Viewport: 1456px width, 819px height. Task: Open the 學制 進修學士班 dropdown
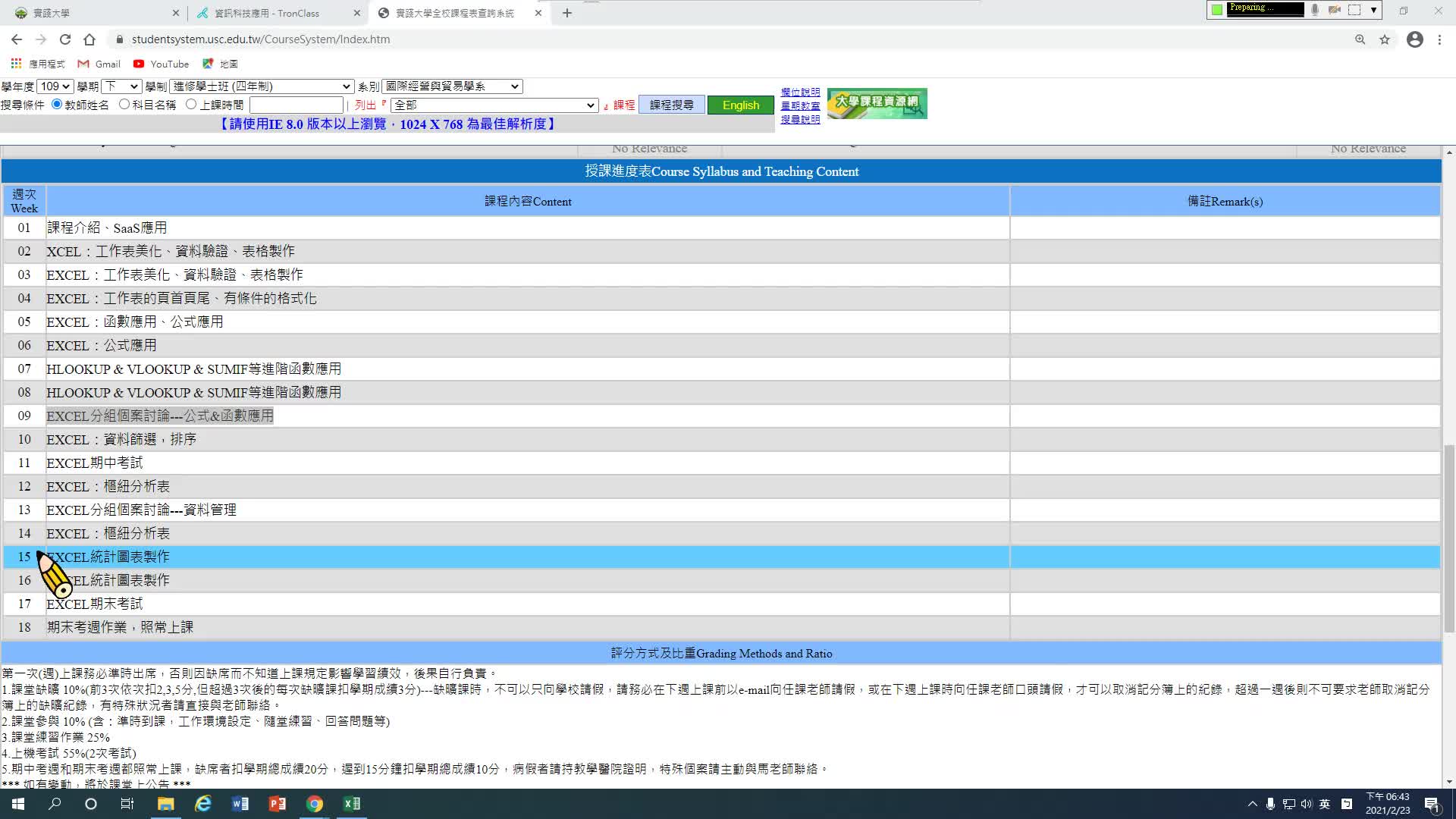tap(262, 86)
